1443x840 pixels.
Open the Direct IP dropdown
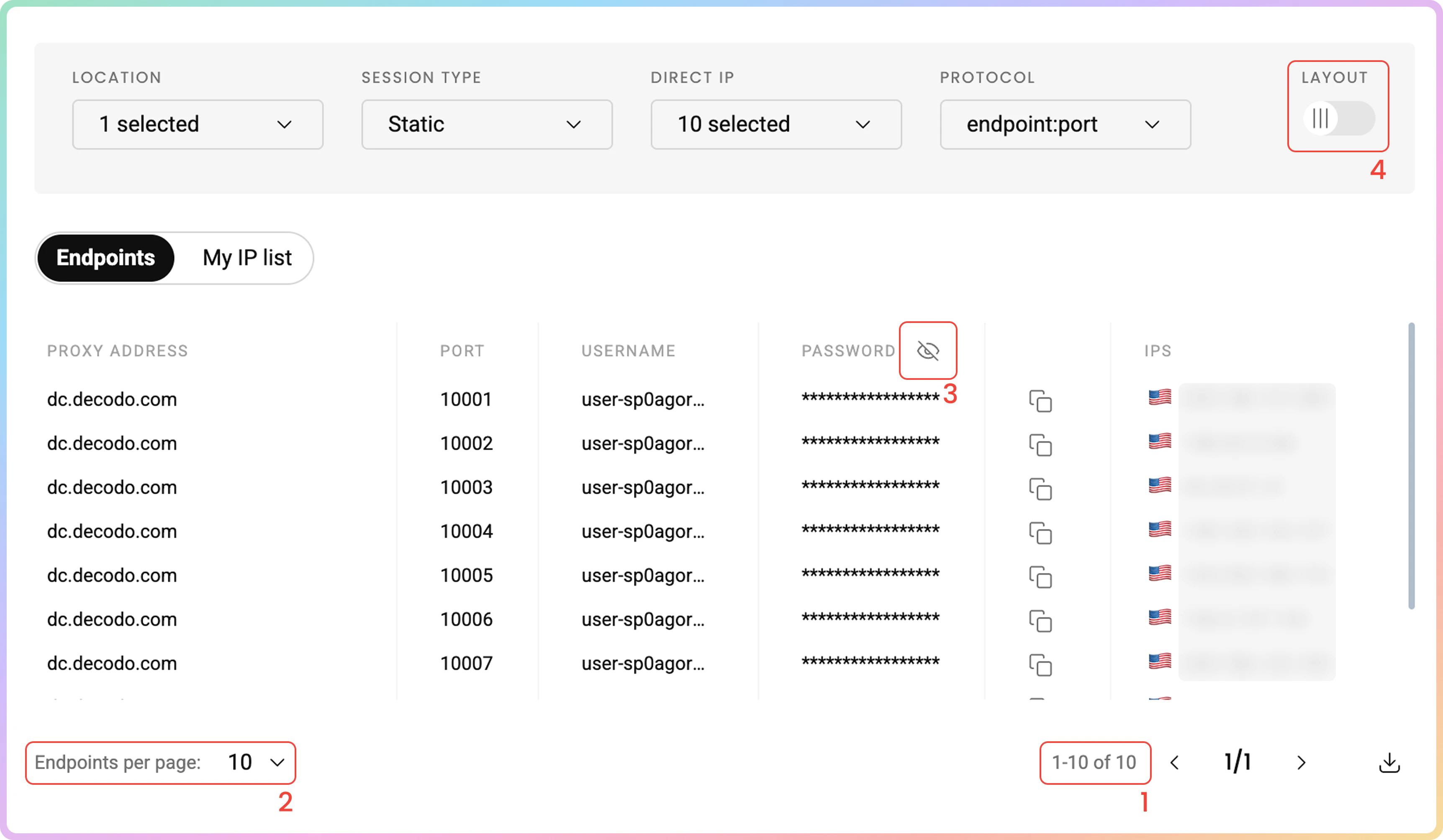click(776, 125)
